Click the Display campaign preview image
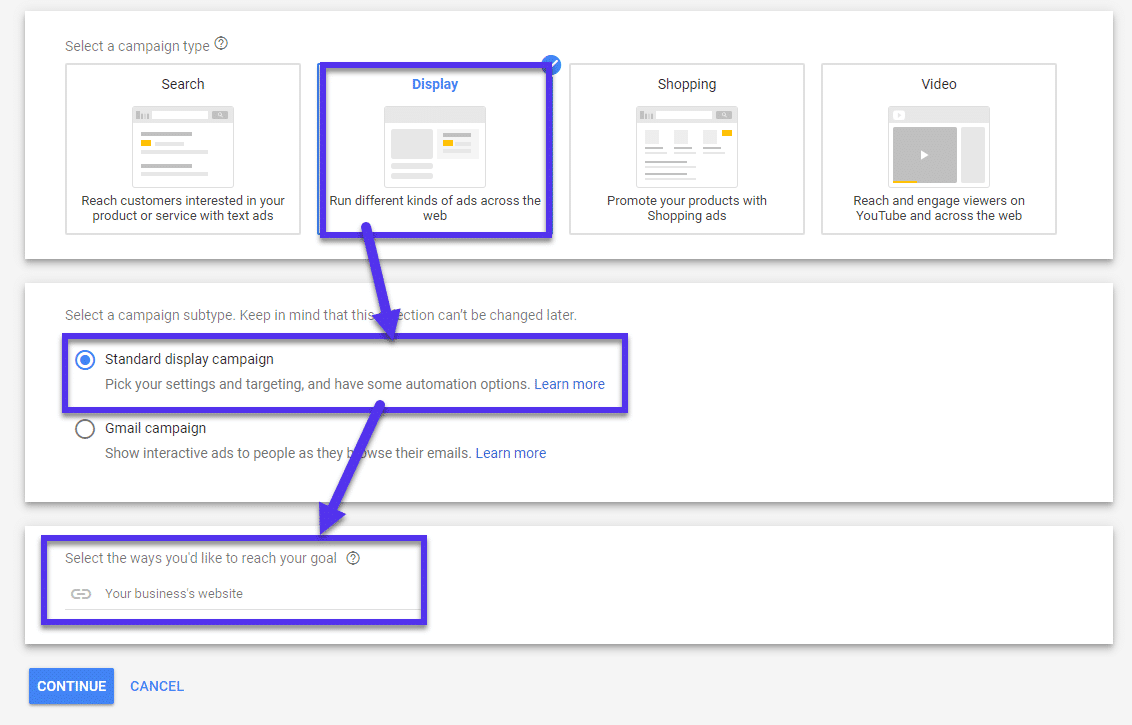 click(434, 146)
